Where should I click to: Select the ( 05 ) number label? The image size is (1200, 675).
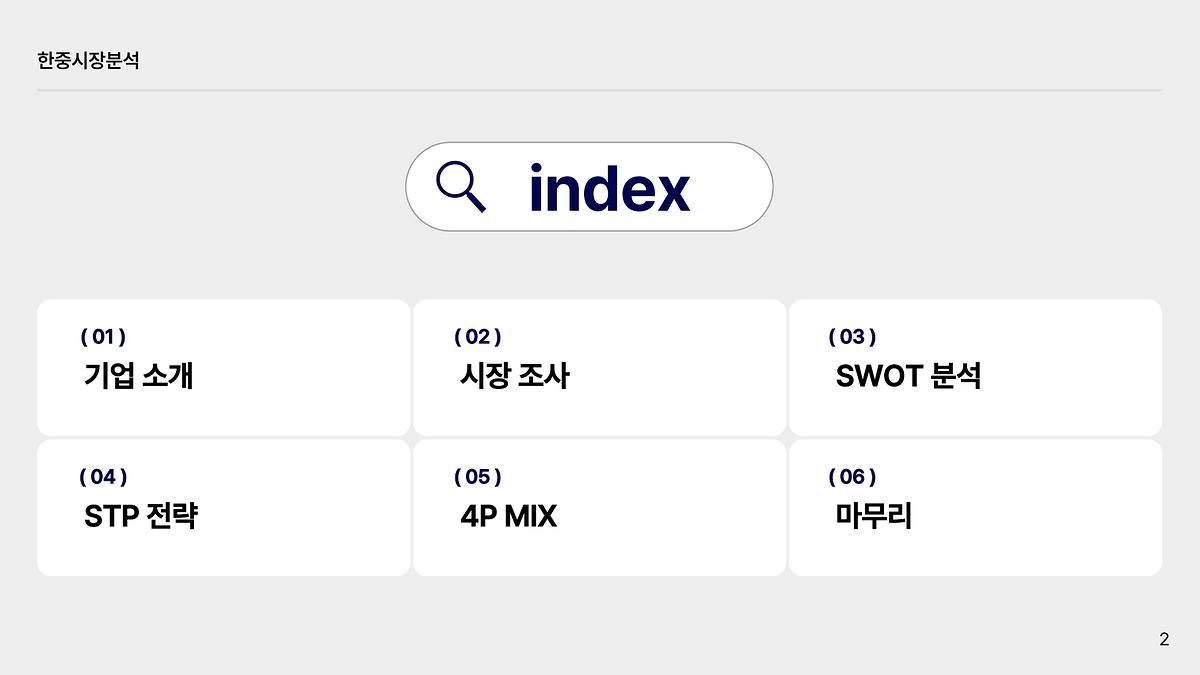click(x=478, y=477)
